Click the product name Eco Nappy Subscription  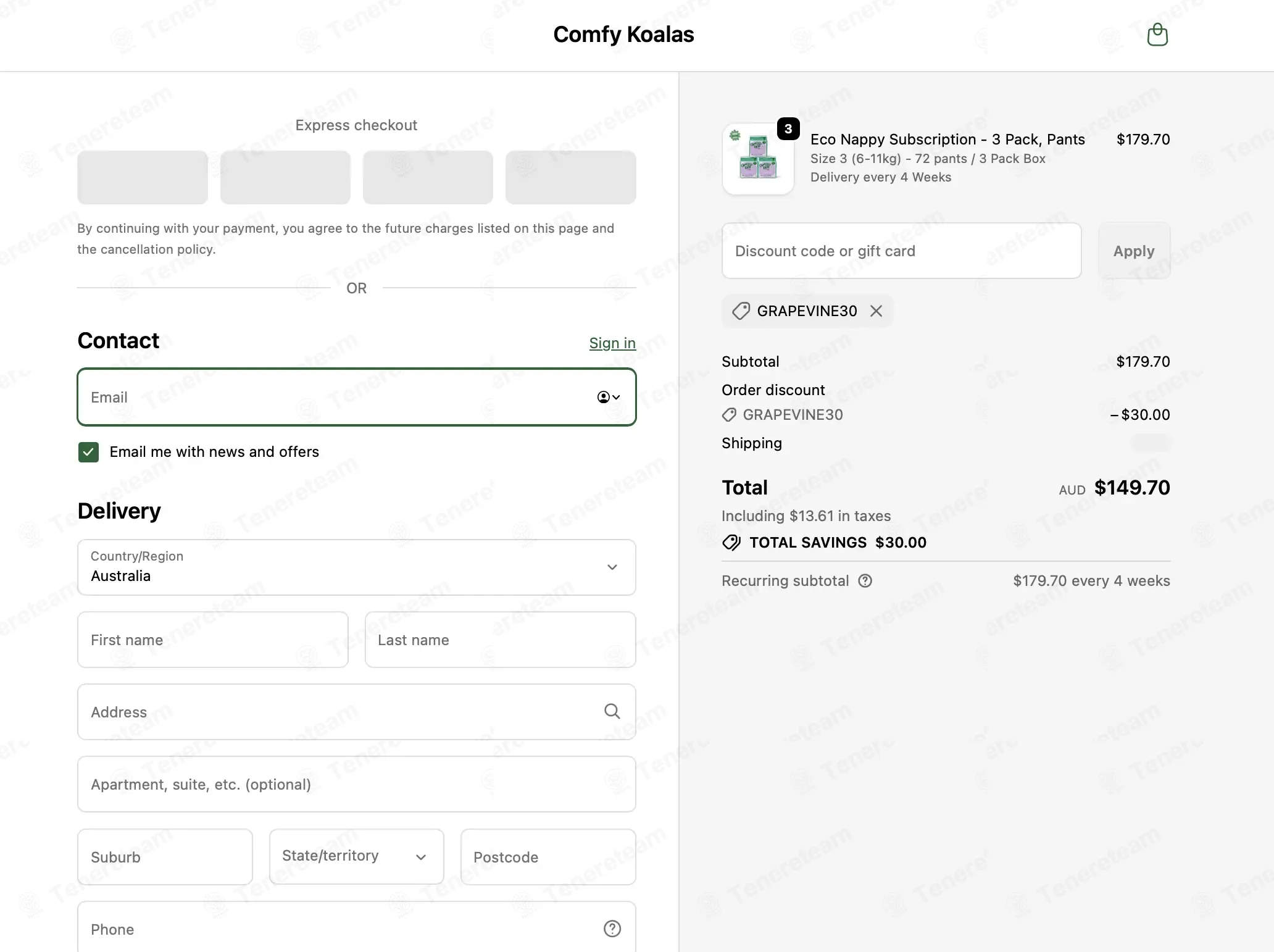(x=947, y=140)
